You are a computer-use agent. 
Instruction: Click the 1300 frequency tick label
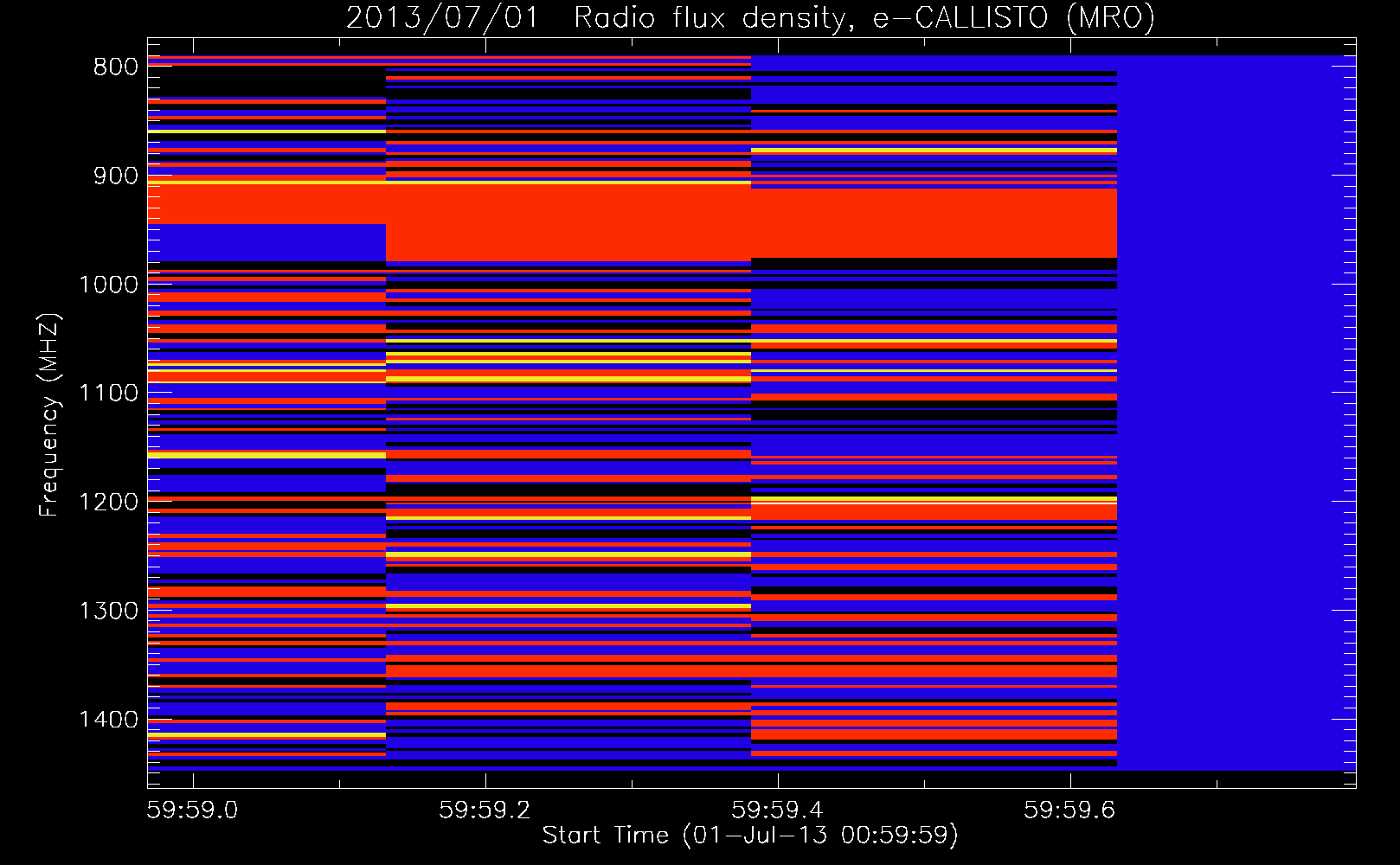coord(109,611)
